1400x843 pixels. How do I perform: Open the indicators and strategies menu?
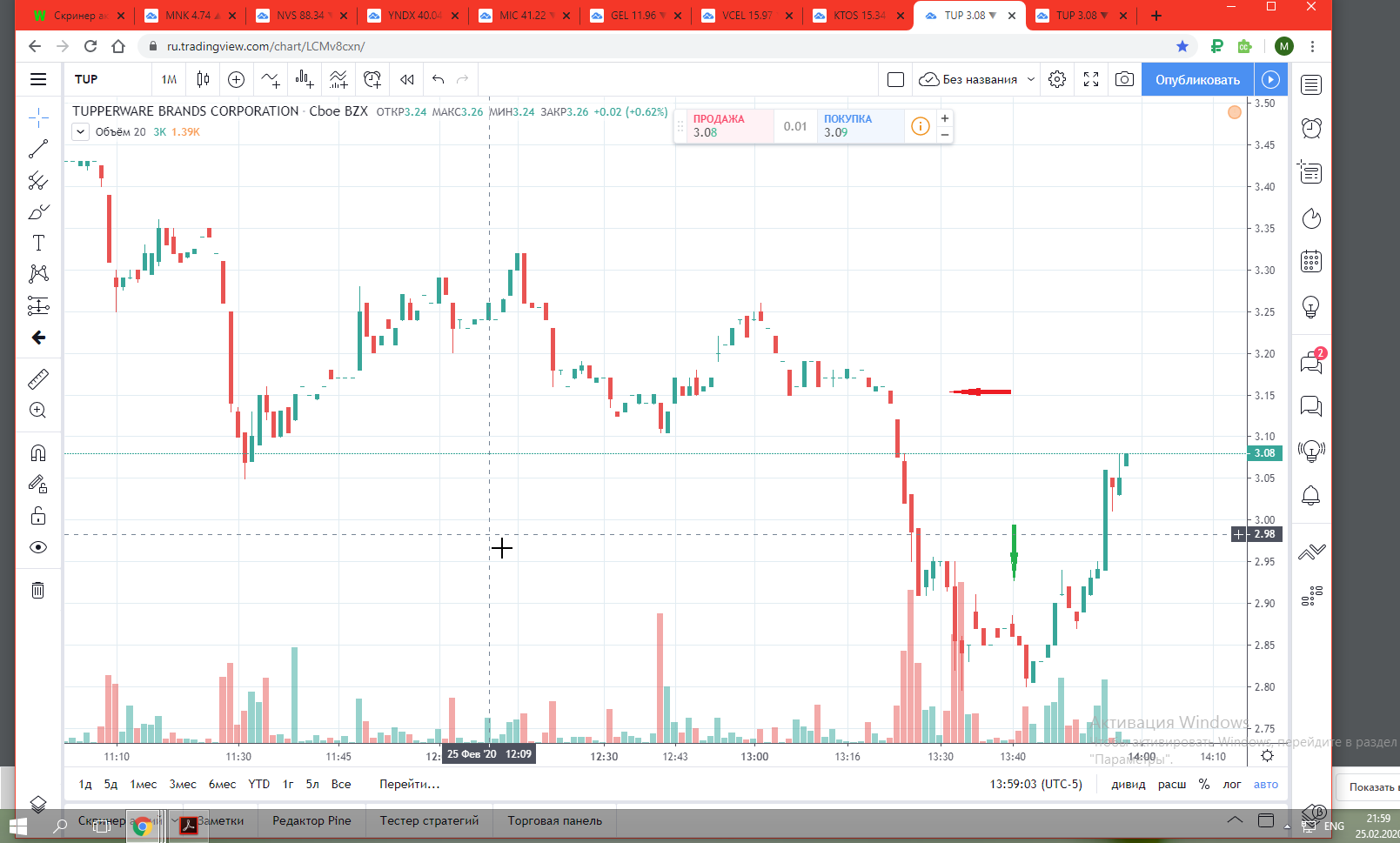(x=271, y=79)
